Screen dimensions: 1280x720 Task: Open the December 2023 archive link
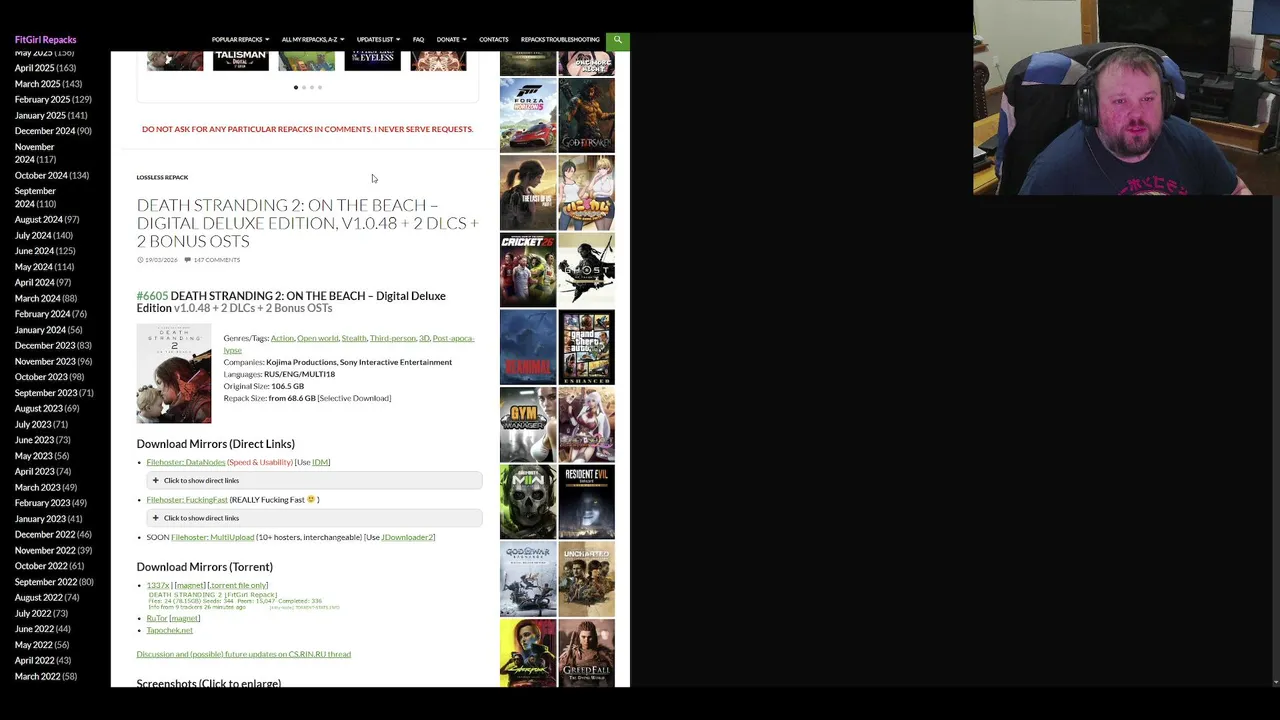(x=45, y=346)
